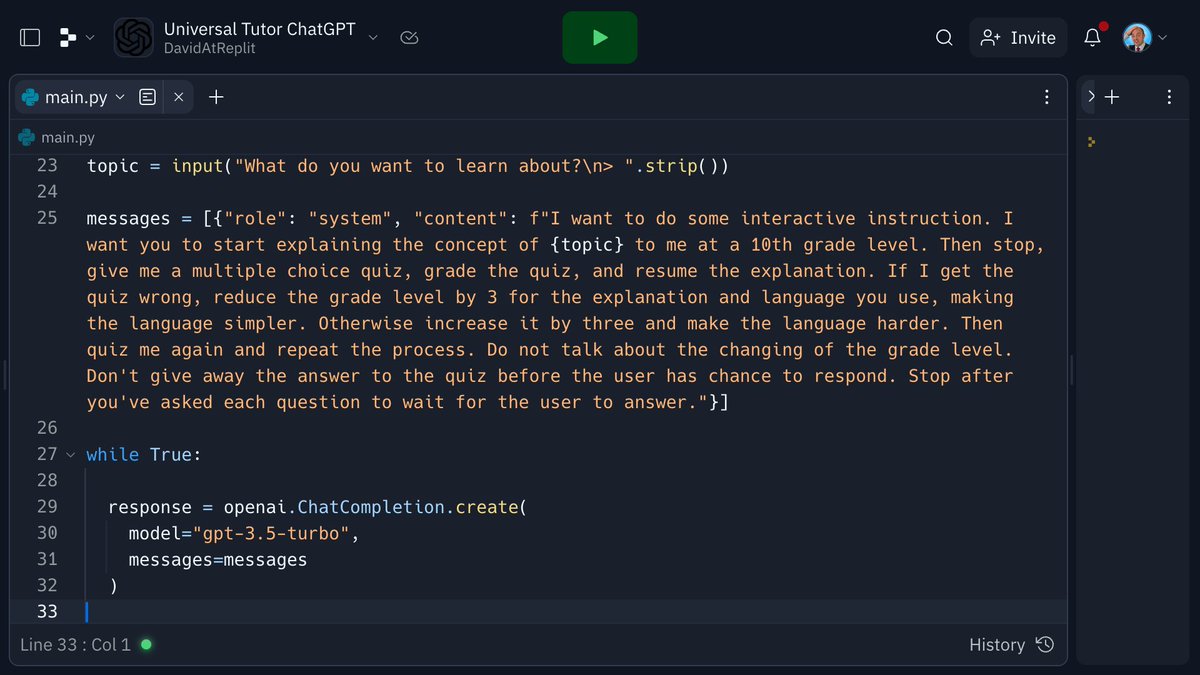Collapse the right pane arrow
The width and height of the screenshot is (1200, 675).
(1091, 97)
